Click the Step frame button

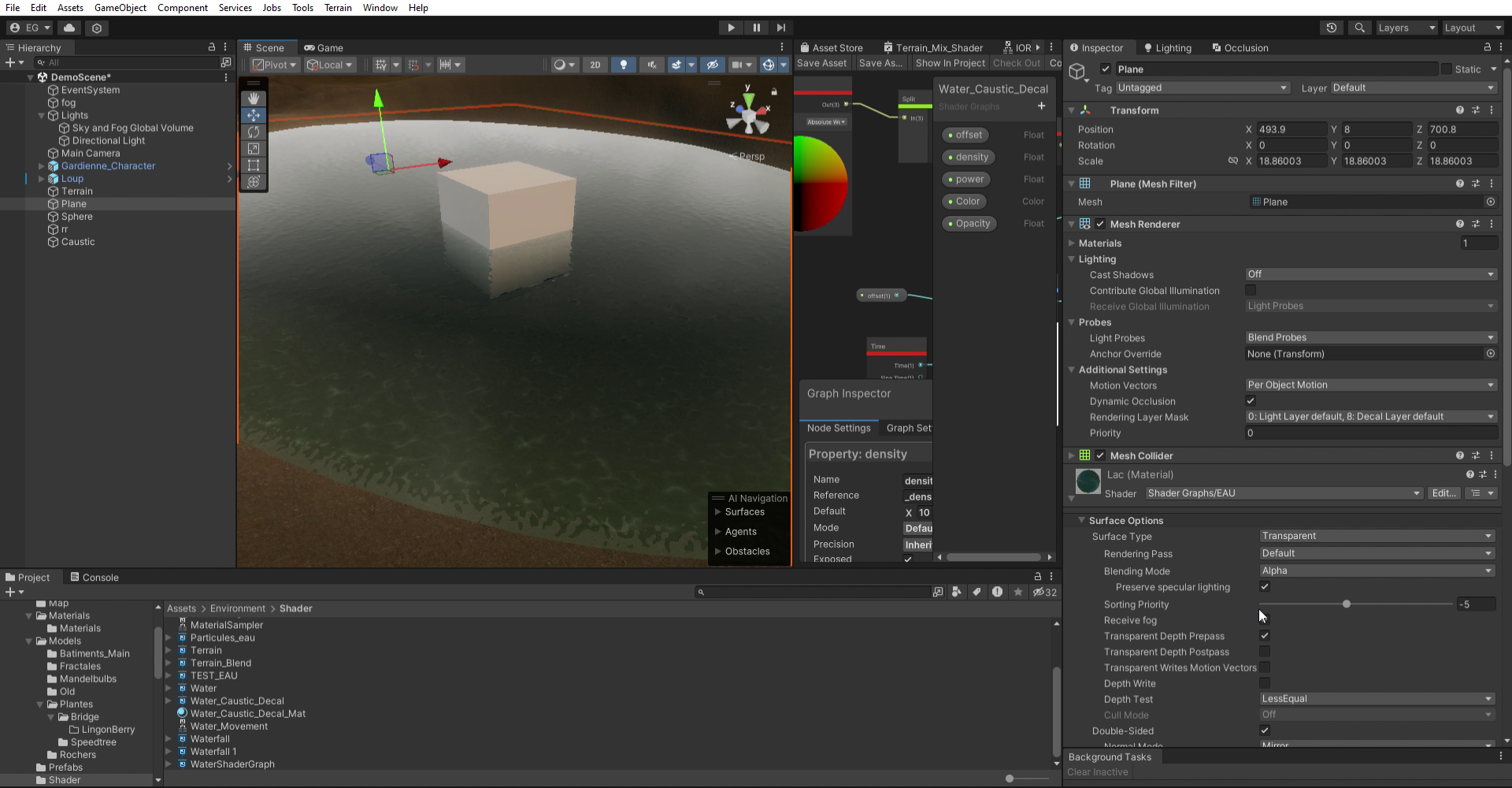[780, 28]
